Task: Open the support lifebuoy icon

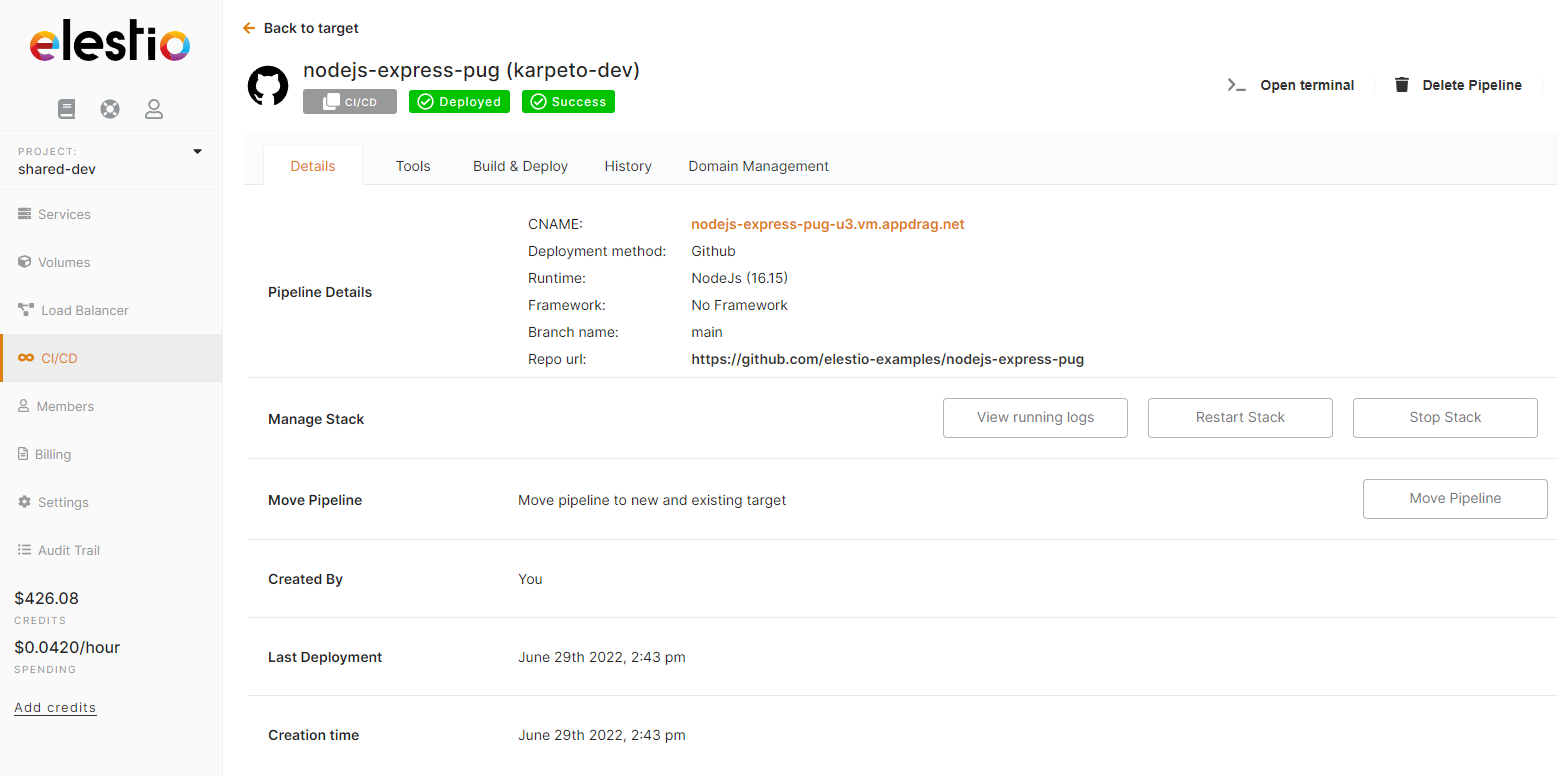Action: click(x=110, y=109)
